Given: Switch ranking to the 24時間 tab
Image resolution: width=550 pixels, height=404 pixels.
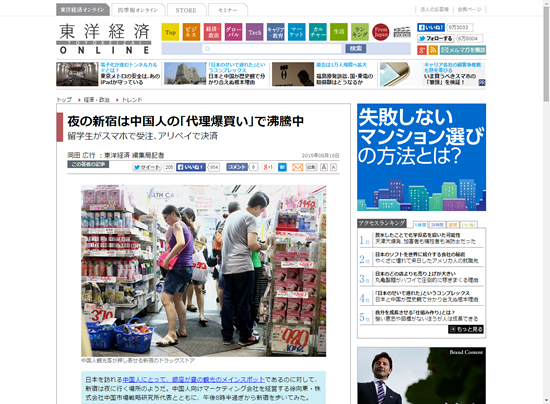Looking at the screenshot, I should [437, 224].
